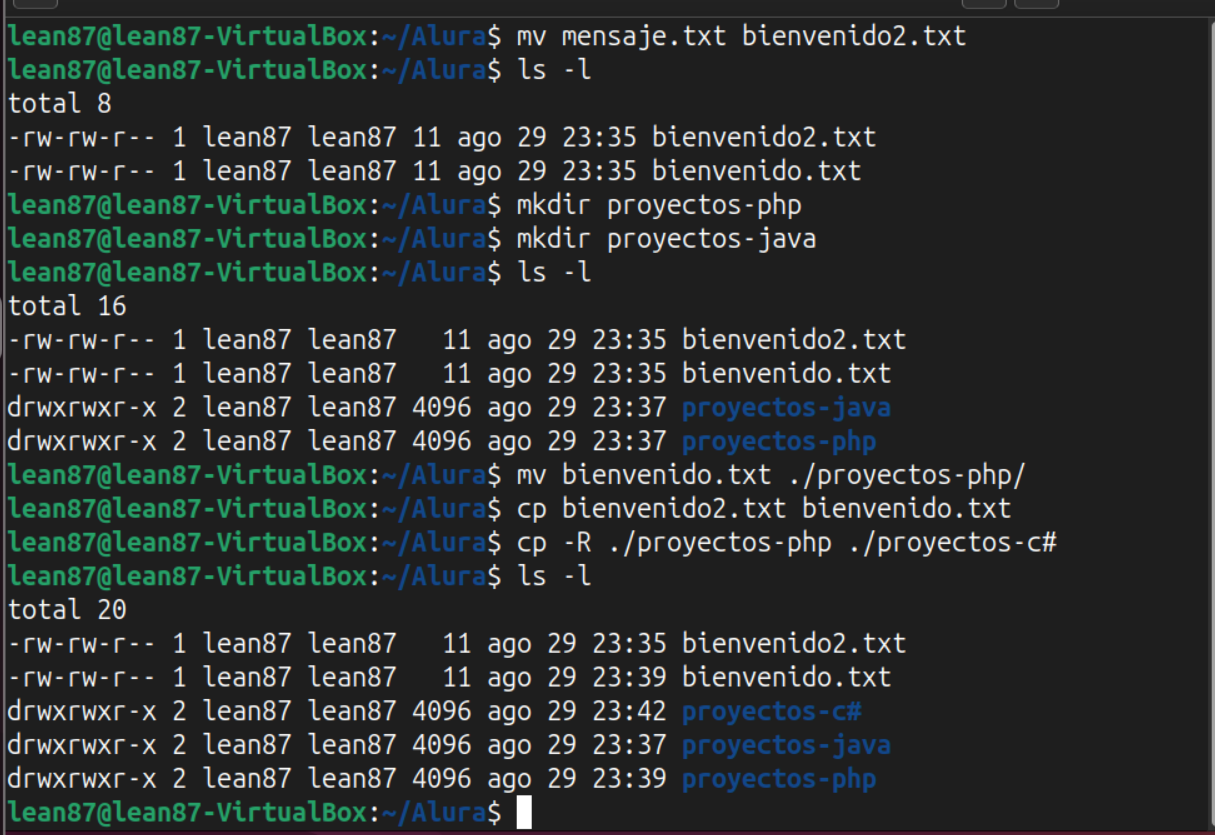1215x835 pixels.
Task: Click proyectos-java in the last listing
Action: (x=785, y=745)
